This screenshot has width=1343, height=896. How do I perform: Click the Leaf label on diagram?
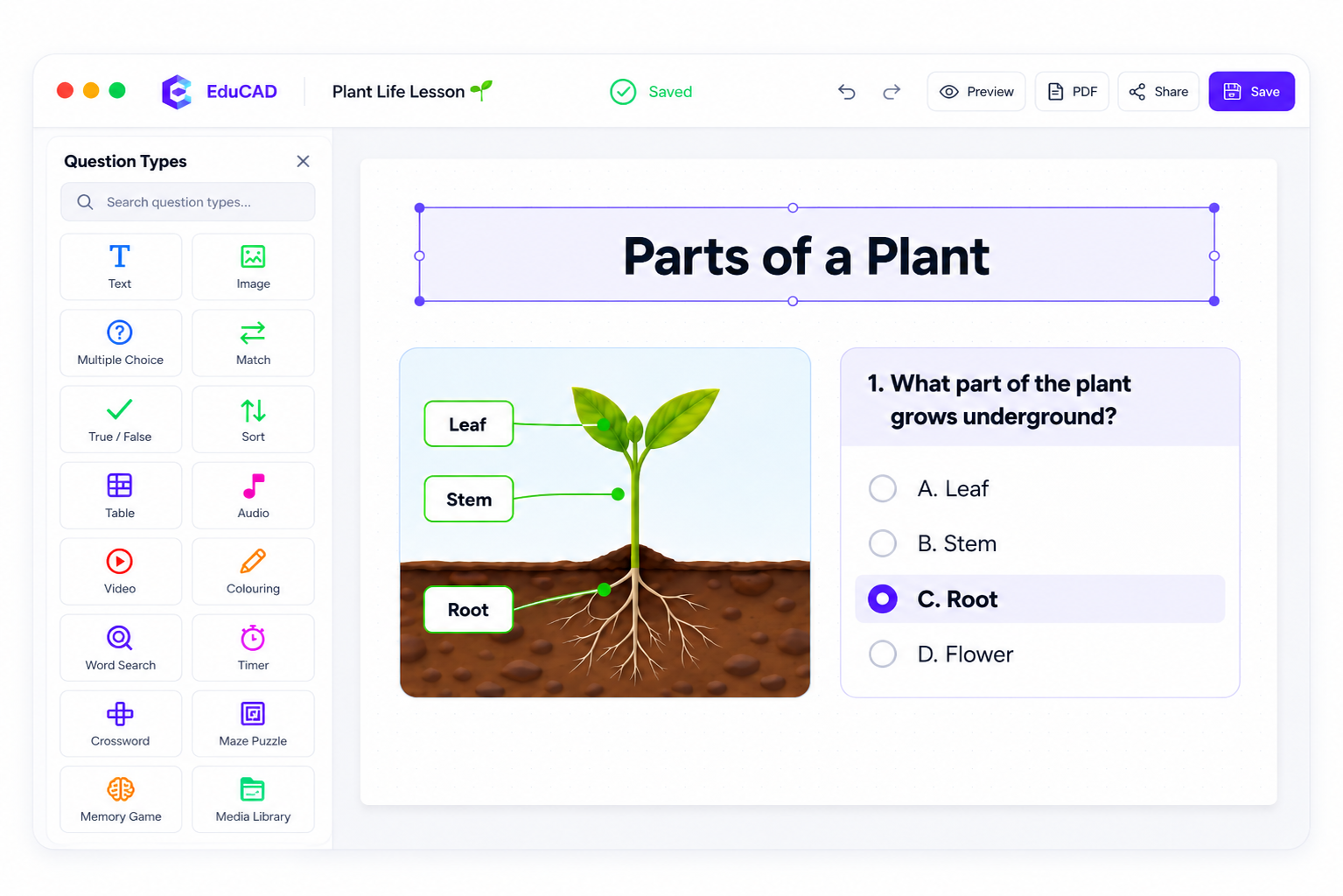pos(469,424)
